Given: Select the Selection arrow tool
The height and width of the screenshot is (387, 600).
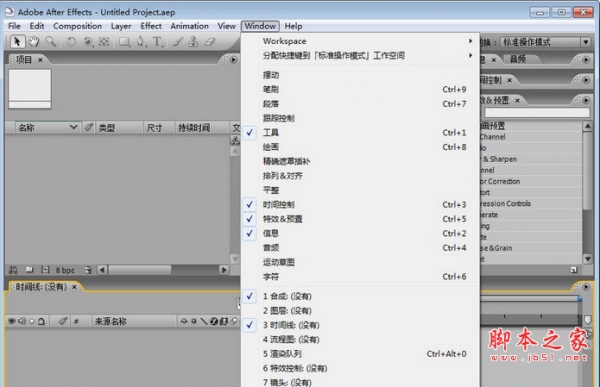Looking at the screenshot, I should tap(17, 41).
